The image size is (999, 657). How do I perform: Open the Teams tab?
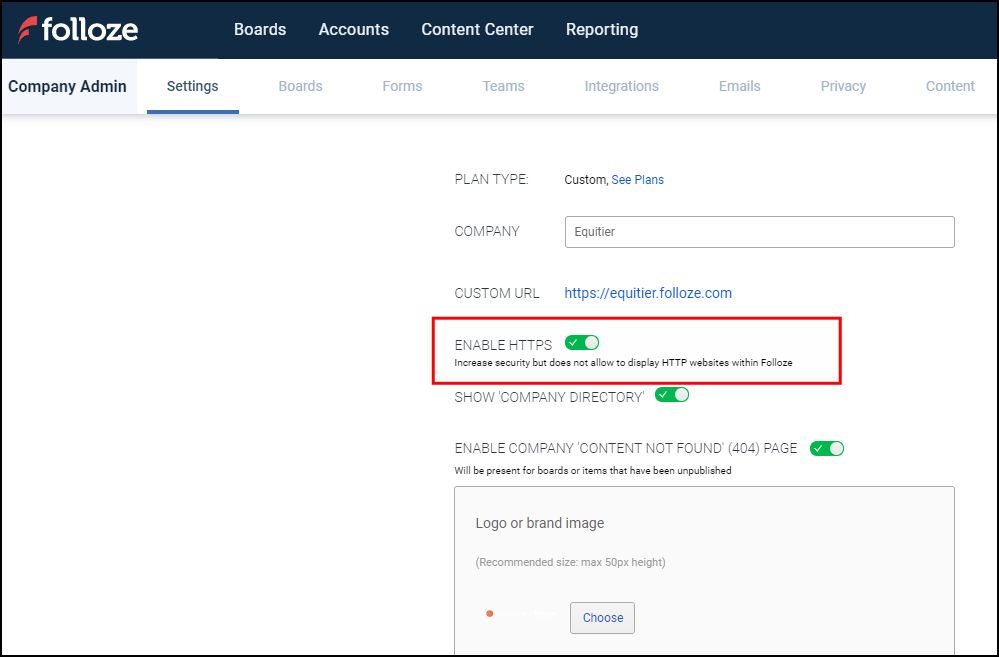[503, 86]
